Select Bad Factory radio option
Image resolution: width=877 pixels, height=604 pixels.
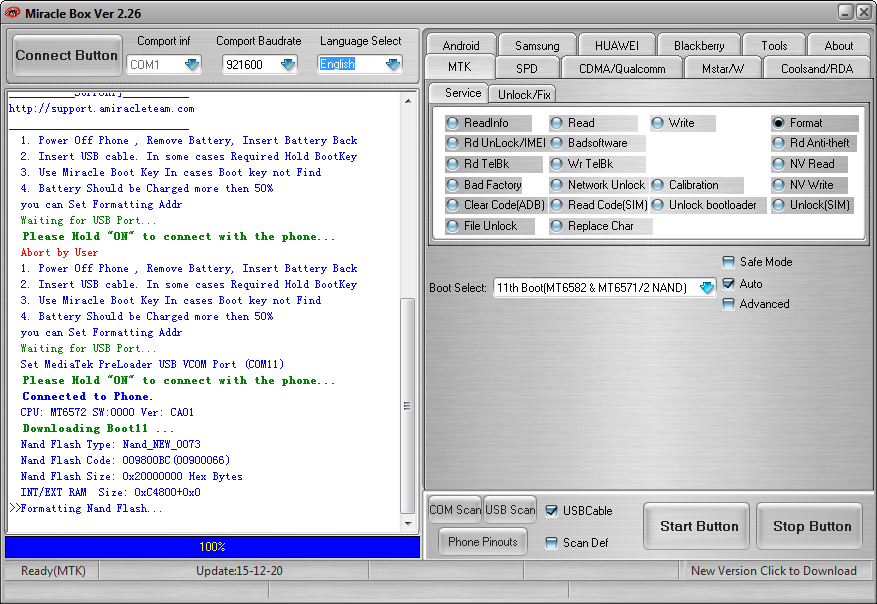click(x=484, y=185)
